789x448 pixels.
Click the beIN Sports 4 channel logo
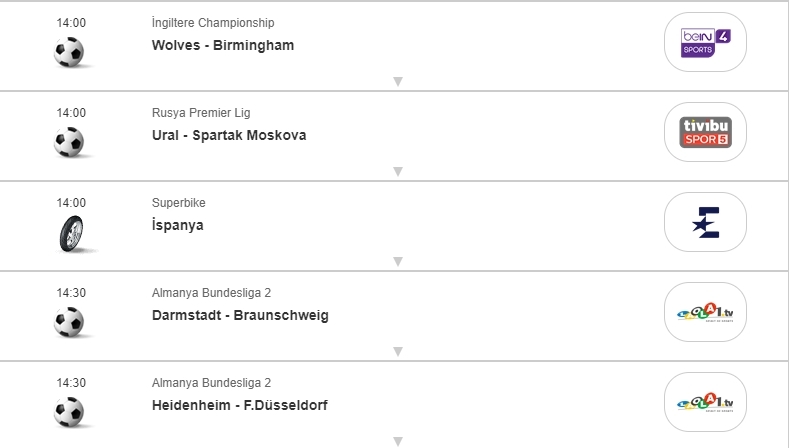point(705,42)
